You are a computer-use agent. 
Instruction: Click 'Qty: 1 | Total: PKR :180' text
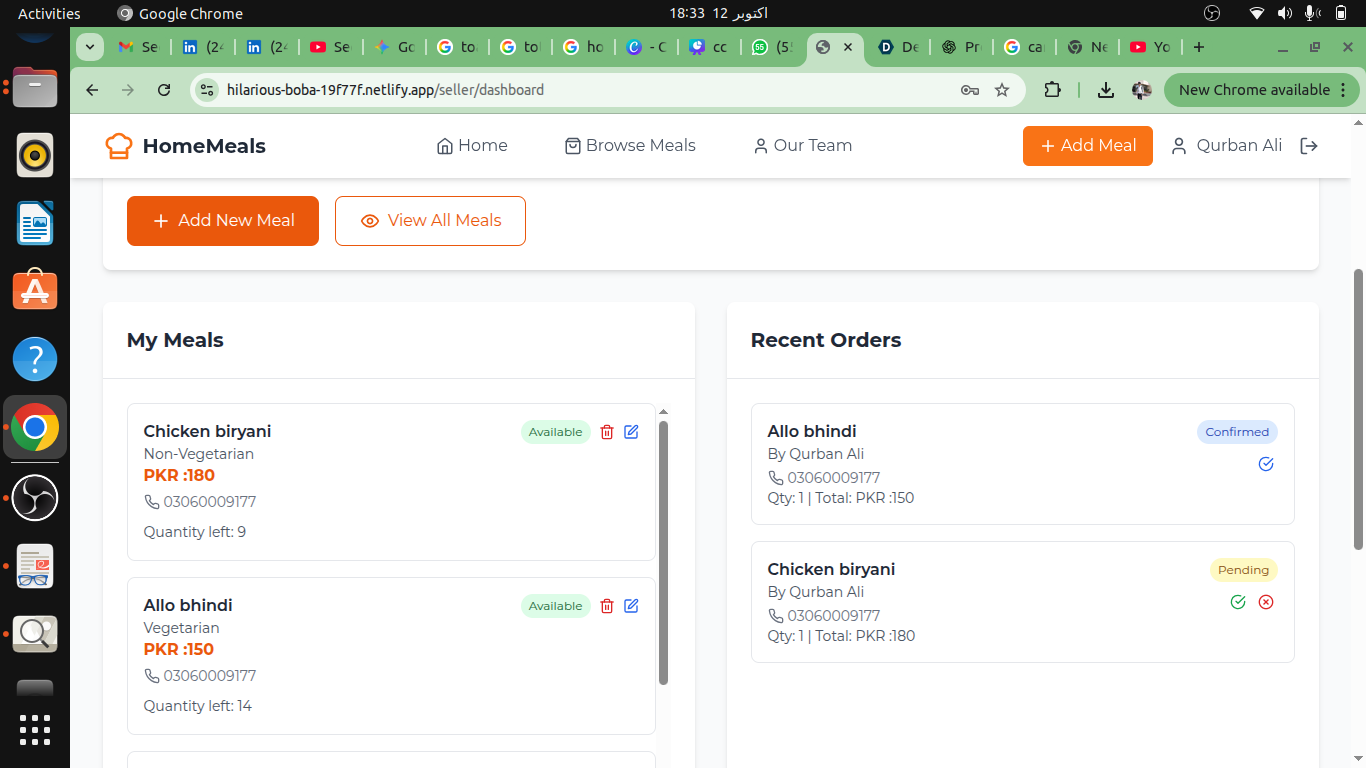click(x=841, y=636)
